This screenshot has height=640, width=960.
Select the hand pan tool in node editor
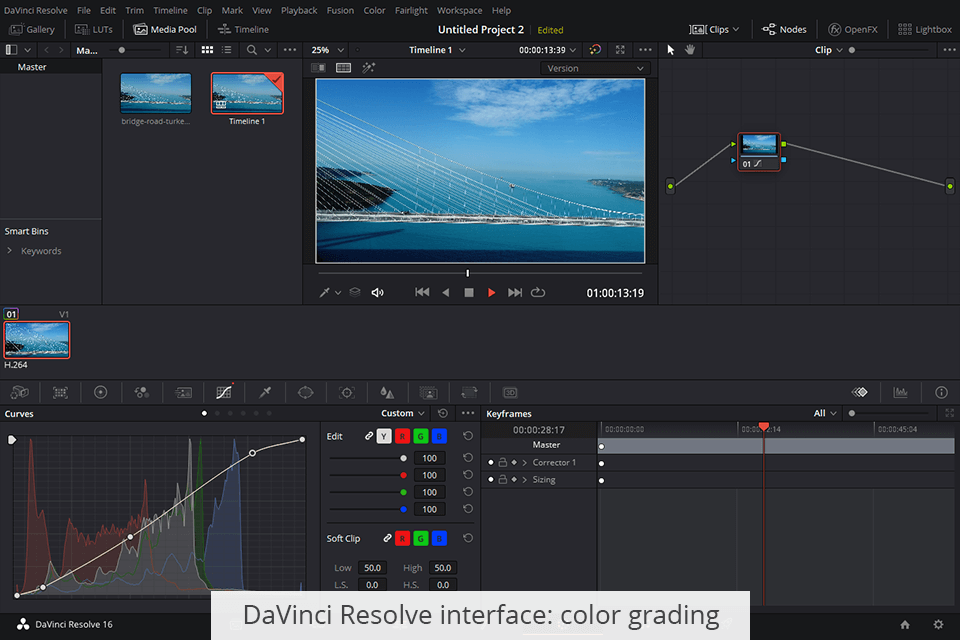(x=690, y=50)
